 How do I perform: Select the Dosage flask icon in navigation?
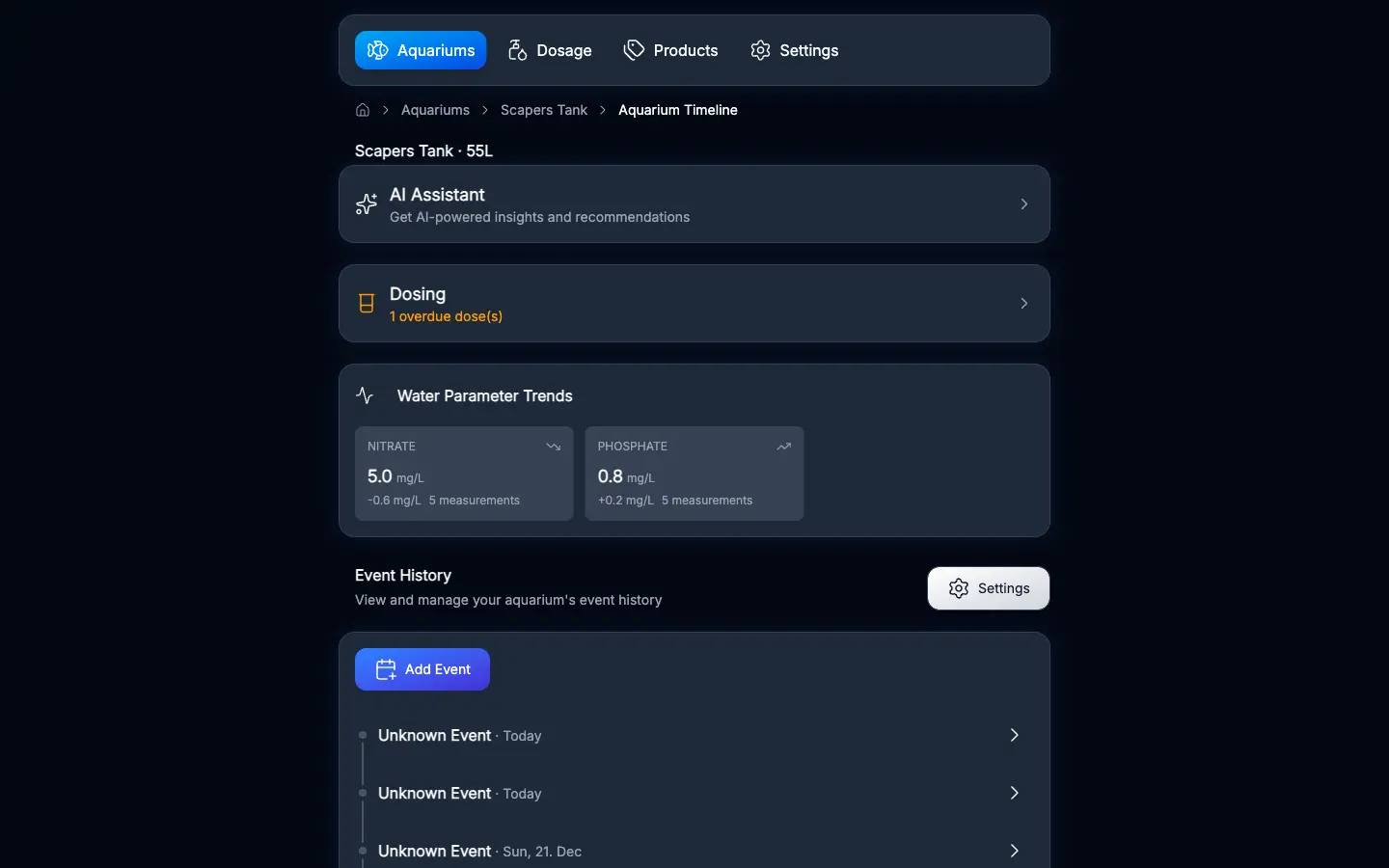pyautogui.click(x=517, y=50)
